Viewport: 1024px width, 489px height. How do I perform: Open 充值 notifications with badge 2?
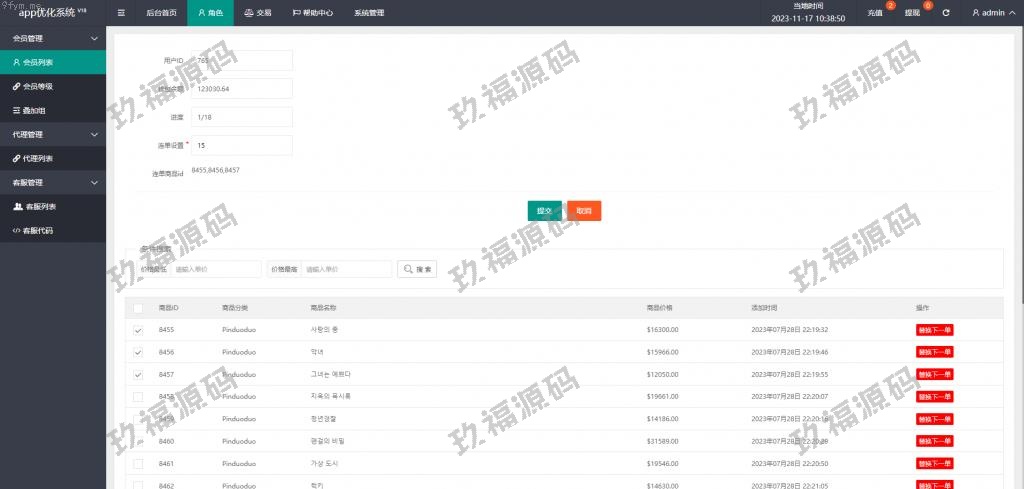pos(876,13)
